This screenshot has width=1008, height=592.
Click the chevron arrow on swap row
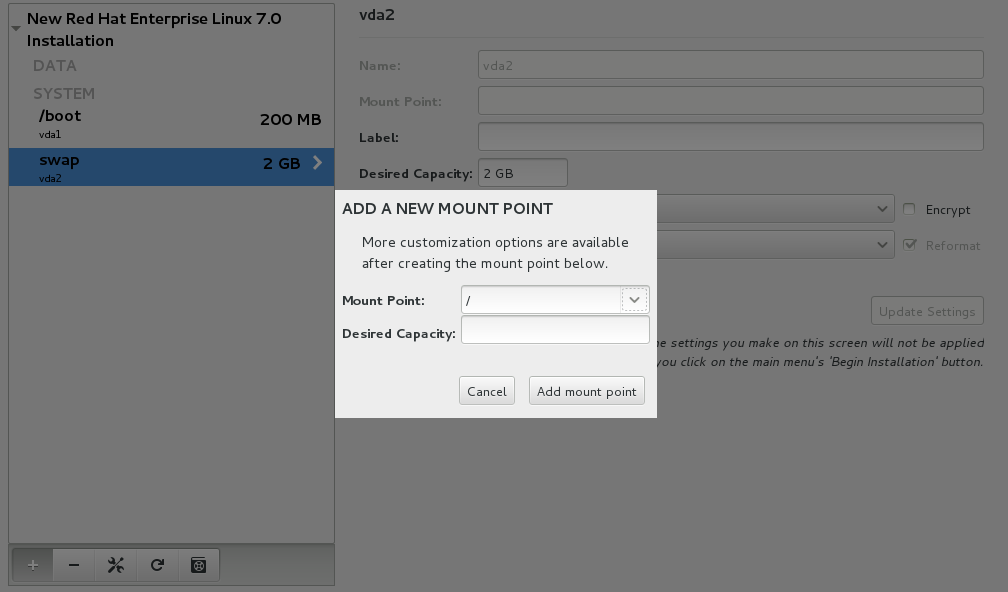[318, 163]
